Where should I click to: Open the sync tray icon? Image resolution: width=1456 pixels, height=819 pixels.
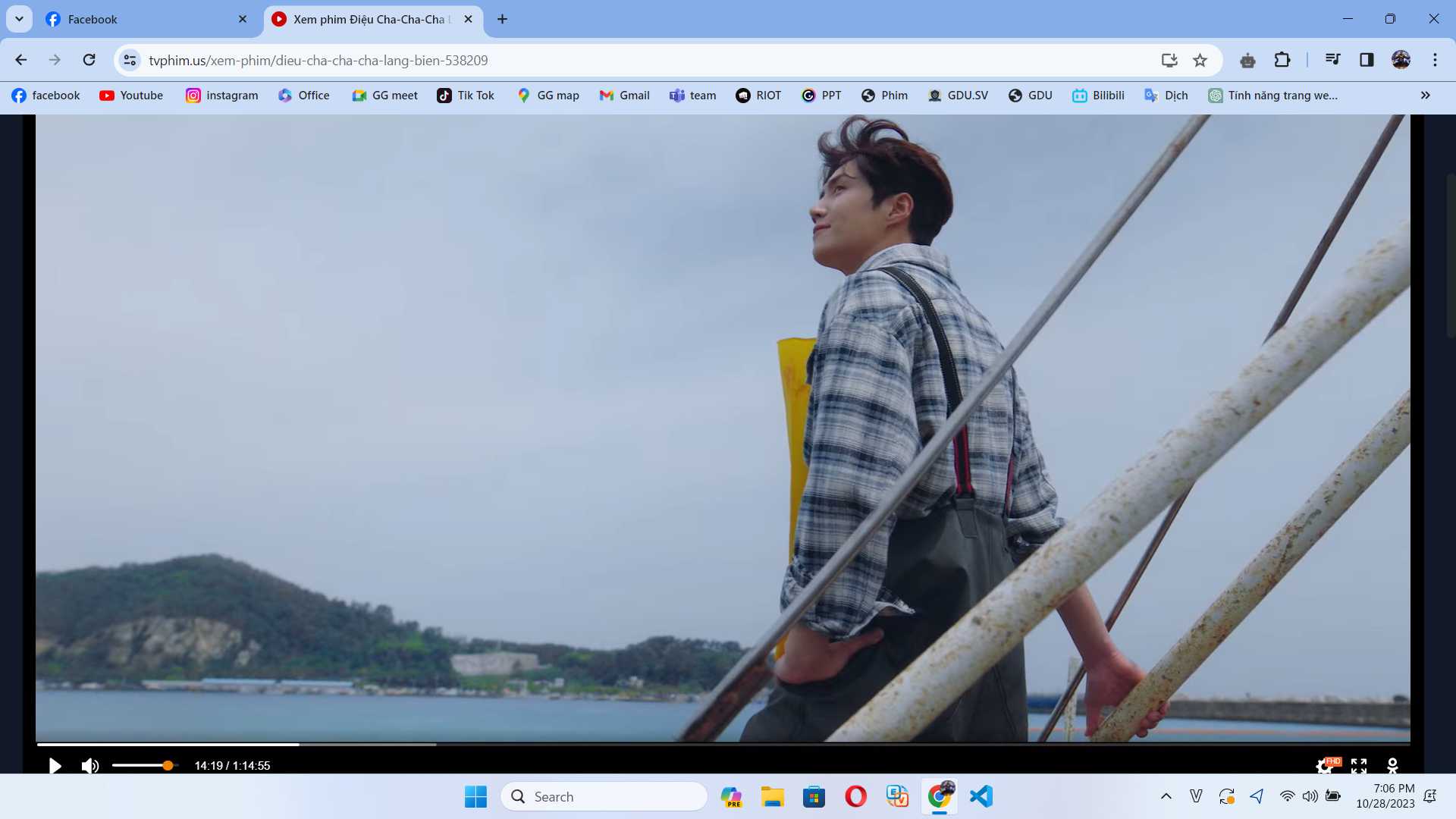[1226, 796]
